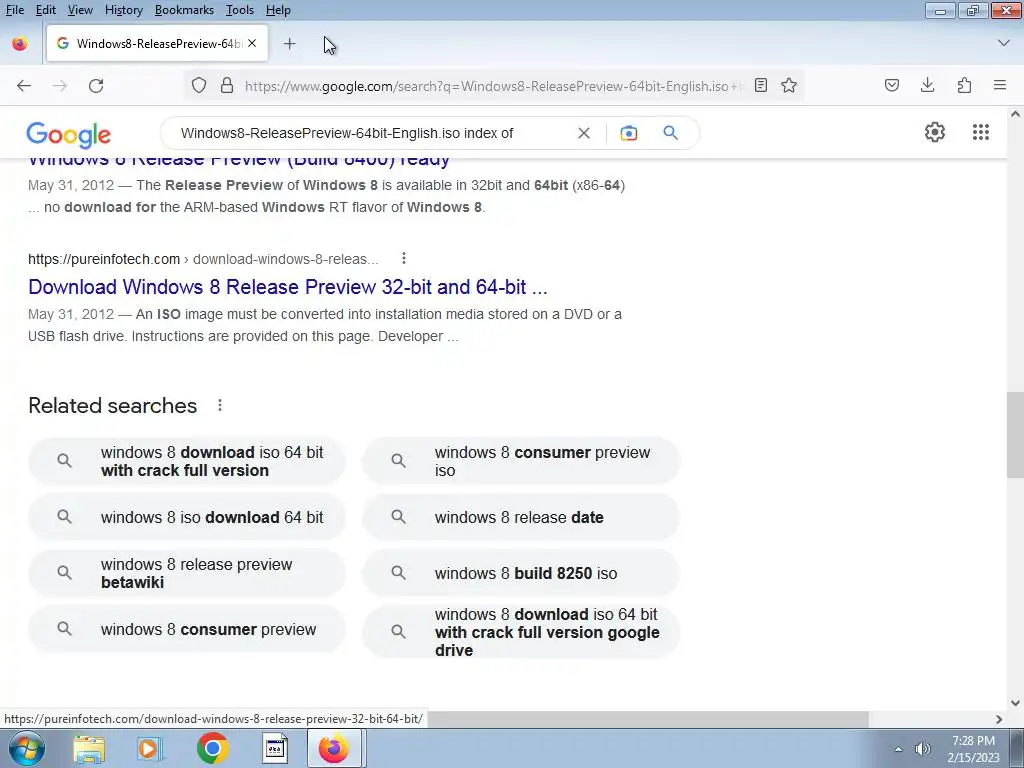The height and width of the screenshot is (768, 1024).
Task: Launch Google Chrome from taskbar
Action: 212,749
